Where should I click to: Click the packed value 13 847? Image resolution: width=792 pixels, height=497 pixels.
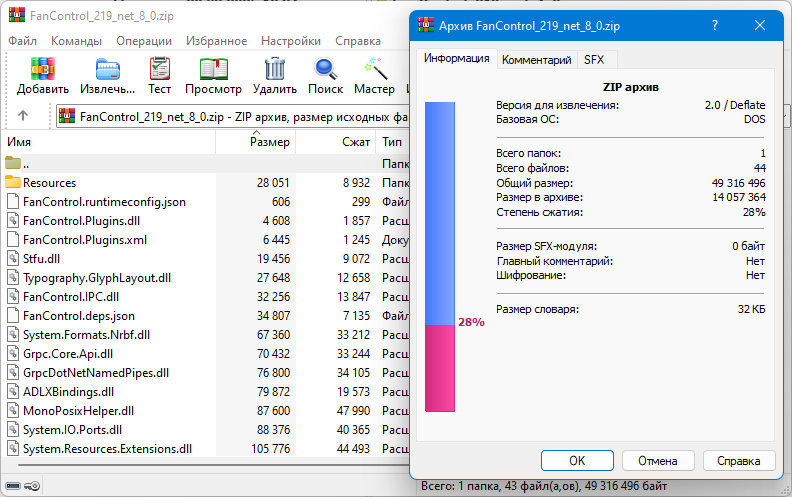pos(354,296)
